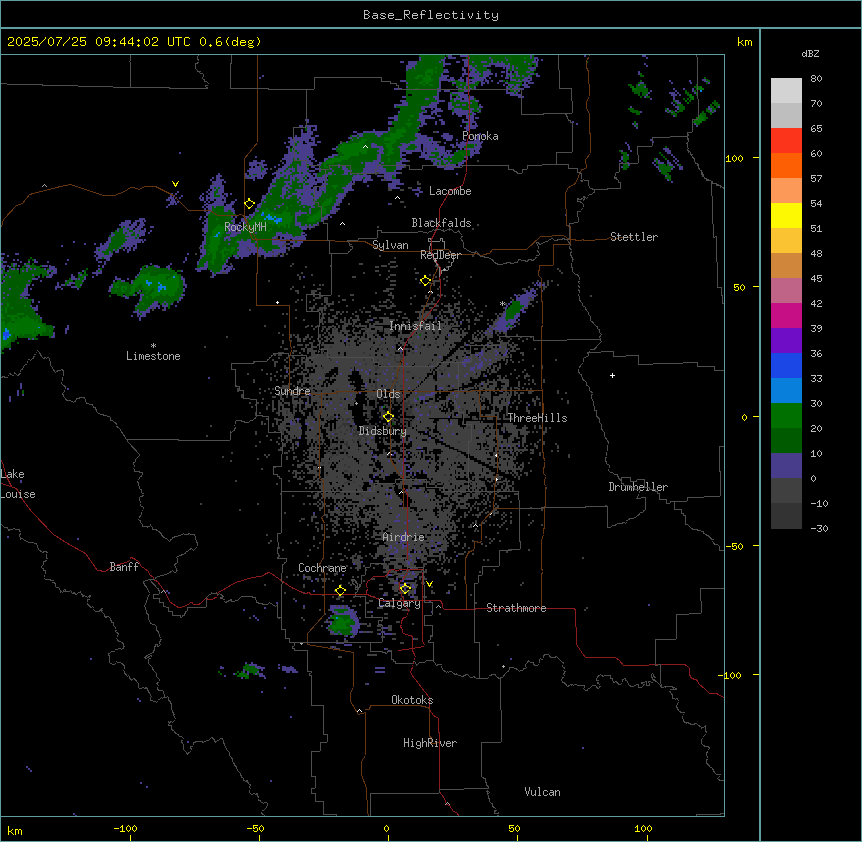Click the RockyMH label
862x842 pixels.
pyautogui.click(x=245, y=226)
